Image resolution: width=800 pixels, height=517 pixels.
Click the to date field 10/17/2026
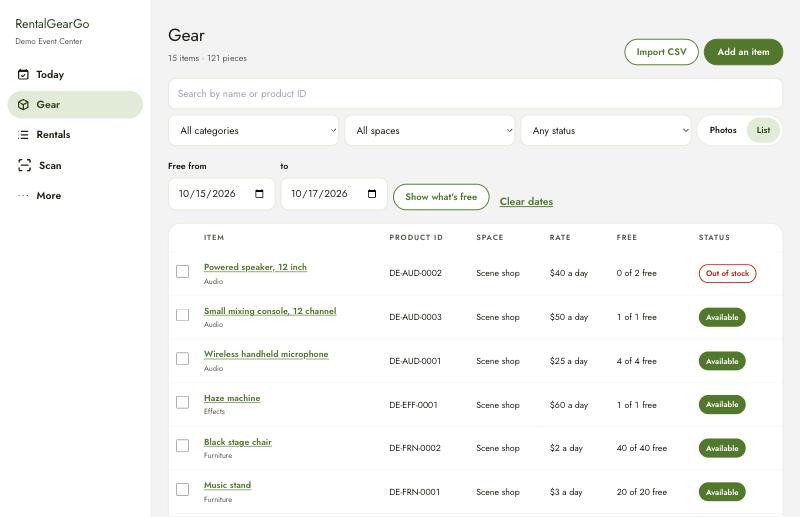coord(334,194)
